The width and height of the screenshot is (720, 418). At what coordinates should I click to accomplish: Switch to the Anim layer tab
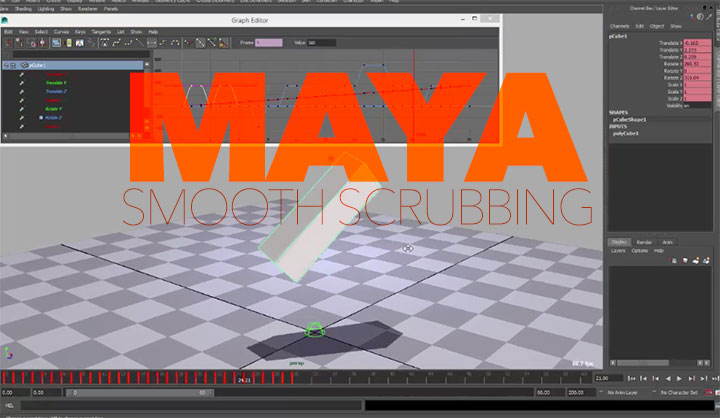[x=667, y=242]
